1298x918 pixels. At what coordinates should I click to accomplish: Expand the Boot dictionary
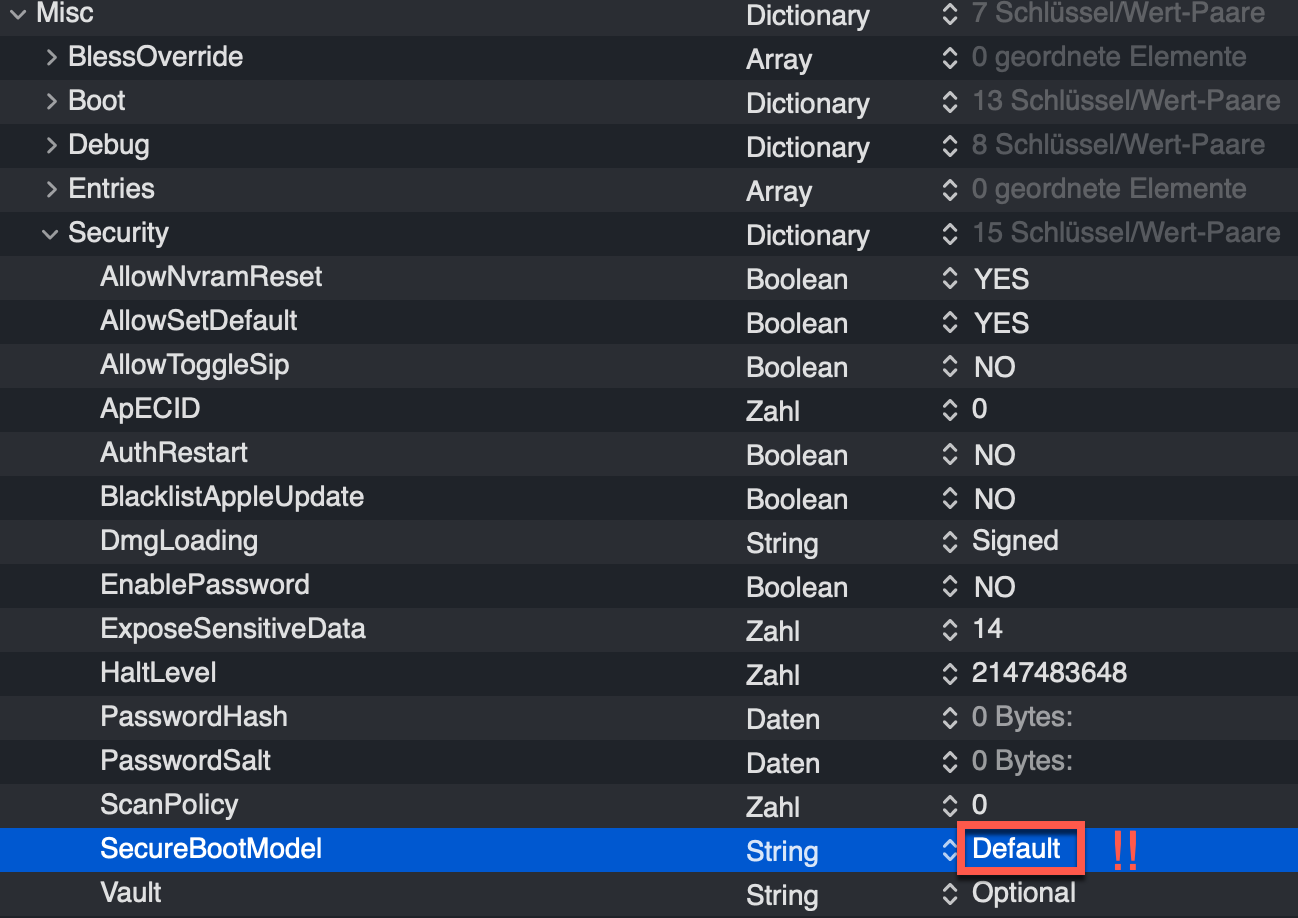pyautogui.click(x=51, y=102)
